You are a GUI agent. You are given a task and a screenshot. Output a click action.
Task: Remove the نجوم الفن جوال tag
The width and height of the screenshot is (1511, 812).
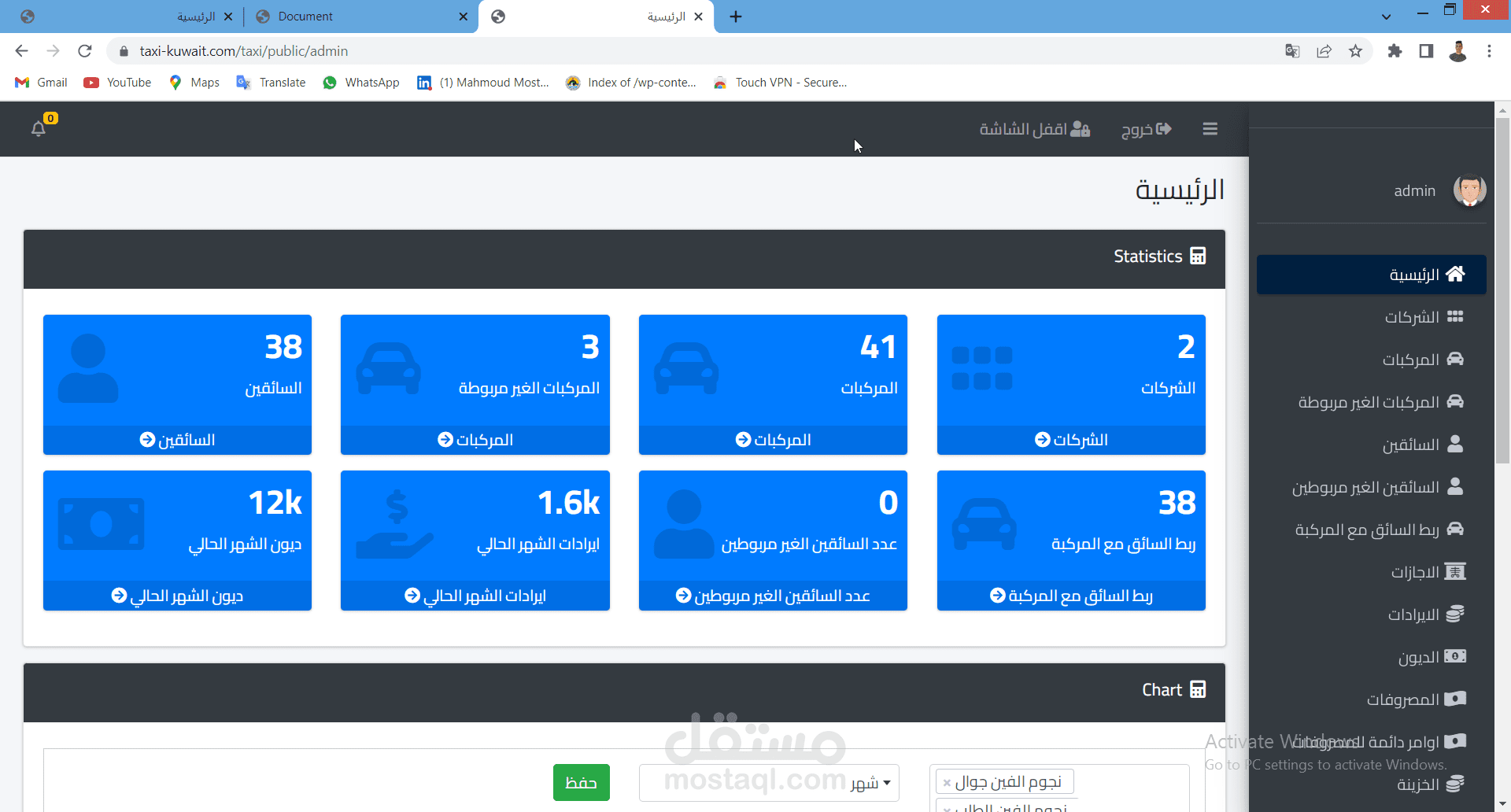pos(947,781)
